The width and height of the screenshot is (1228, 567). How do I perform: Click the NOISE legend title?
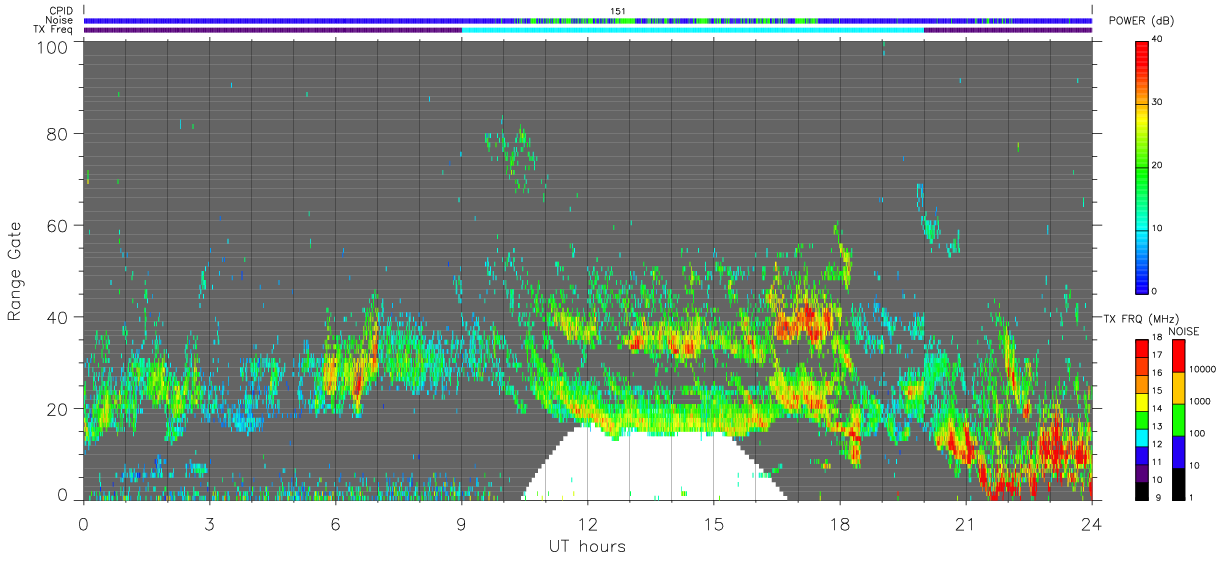coord(1183,331)
